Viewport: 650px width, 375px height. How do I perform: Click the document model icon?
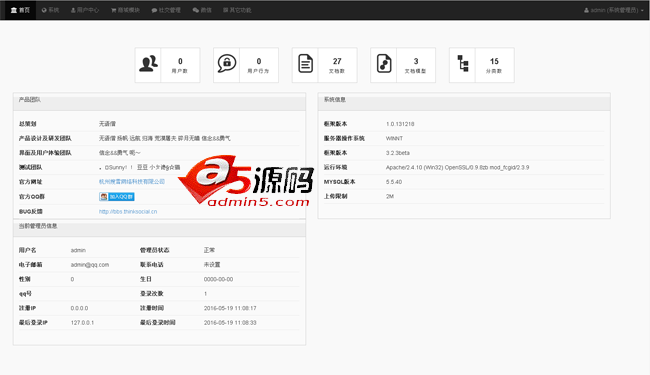click(384, 64)
